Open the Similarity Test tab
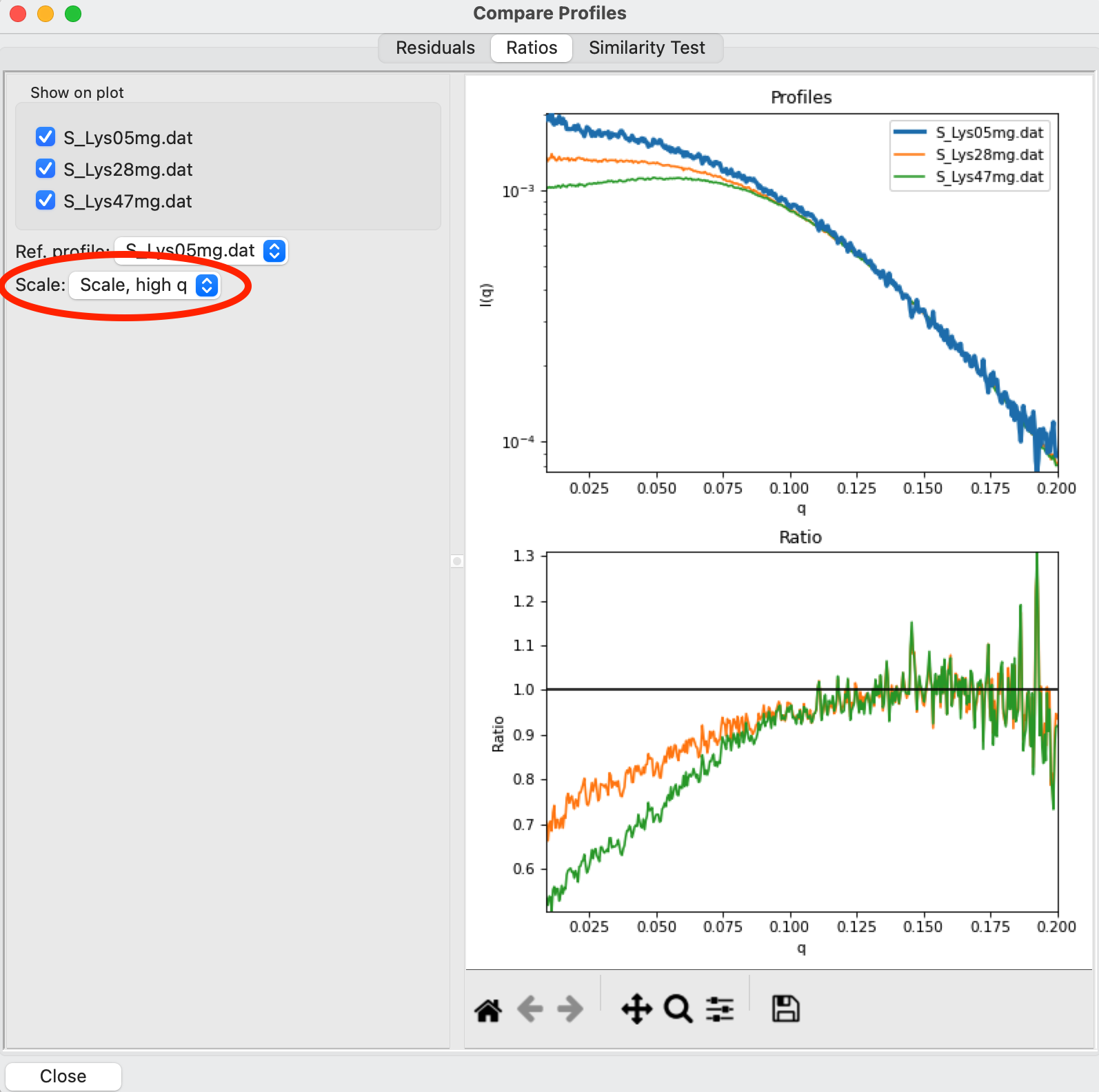The image size is (1099, 1092). coord(646,48)
